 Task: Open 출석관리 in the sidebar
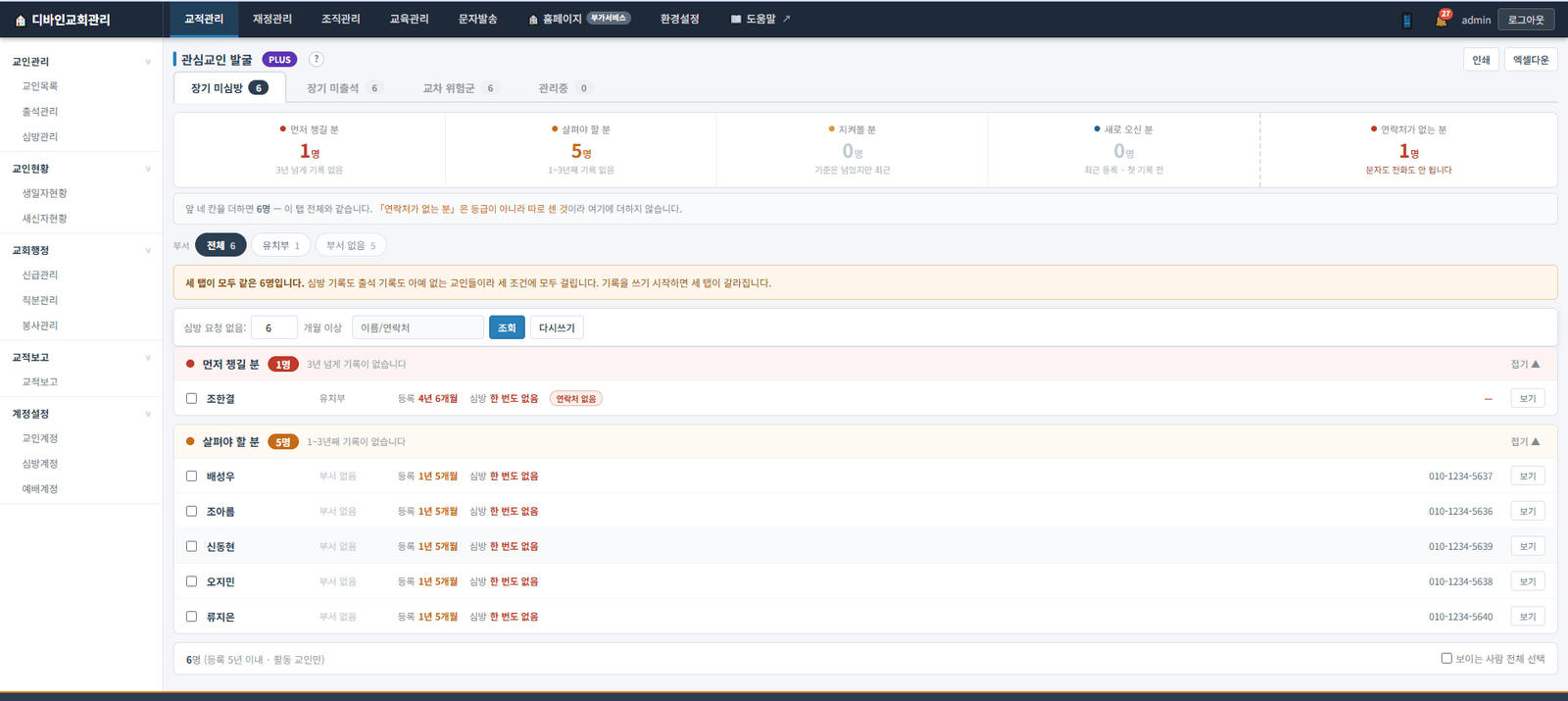(x=40, y=112)
